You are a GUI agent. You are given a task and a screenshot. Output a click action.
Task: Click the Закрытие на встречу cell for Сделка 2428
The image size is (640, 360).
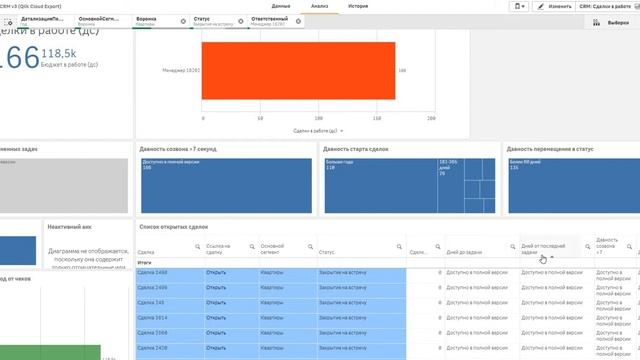pyautogui.click(x=362, y=351)
